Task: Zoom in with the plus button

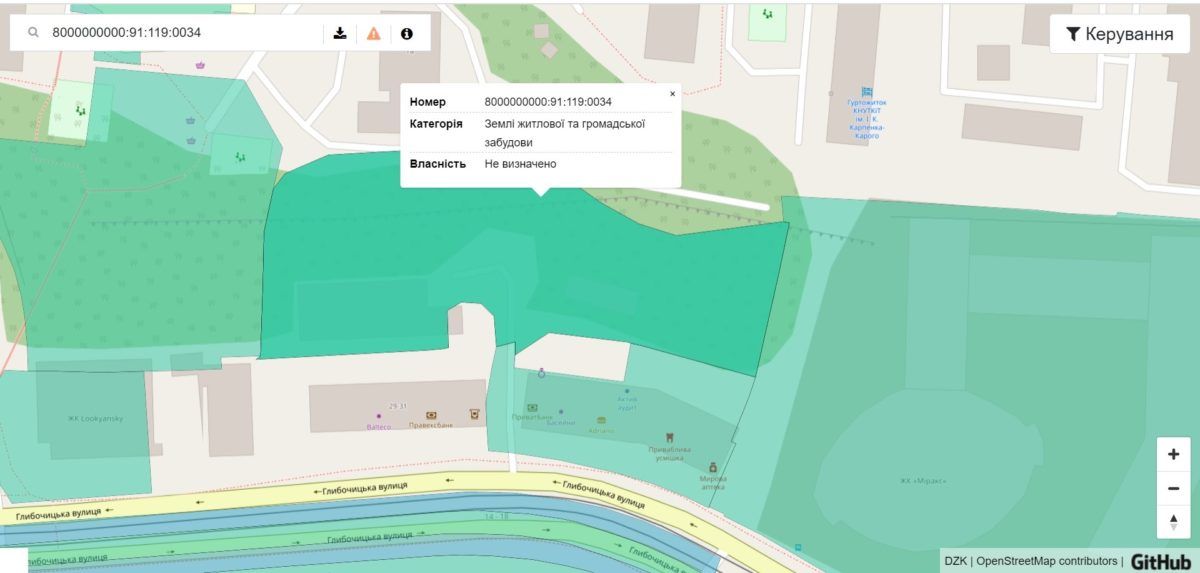Action: tap(1173, 454)
